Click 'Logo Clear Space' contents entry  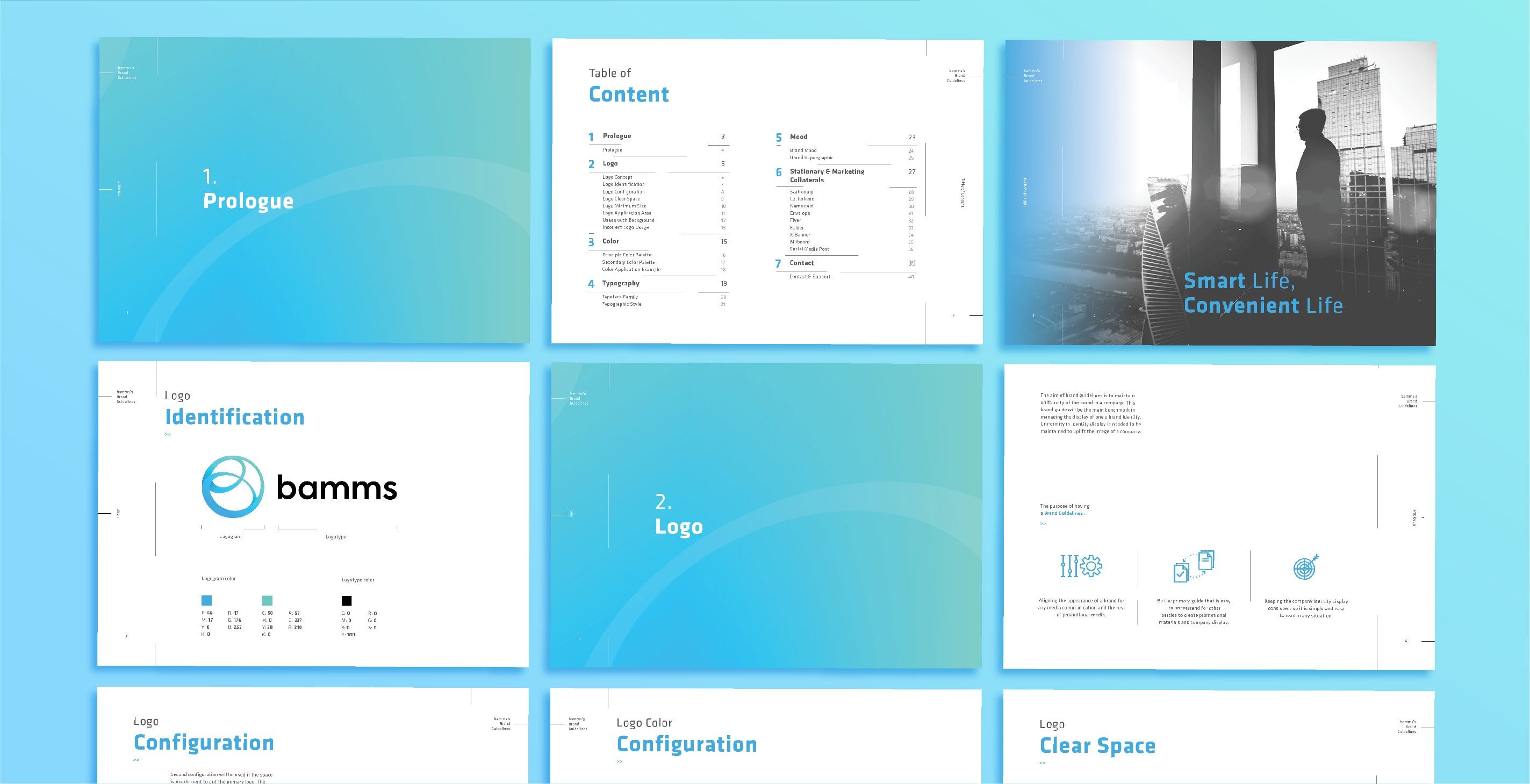click(x=621, y=199)
